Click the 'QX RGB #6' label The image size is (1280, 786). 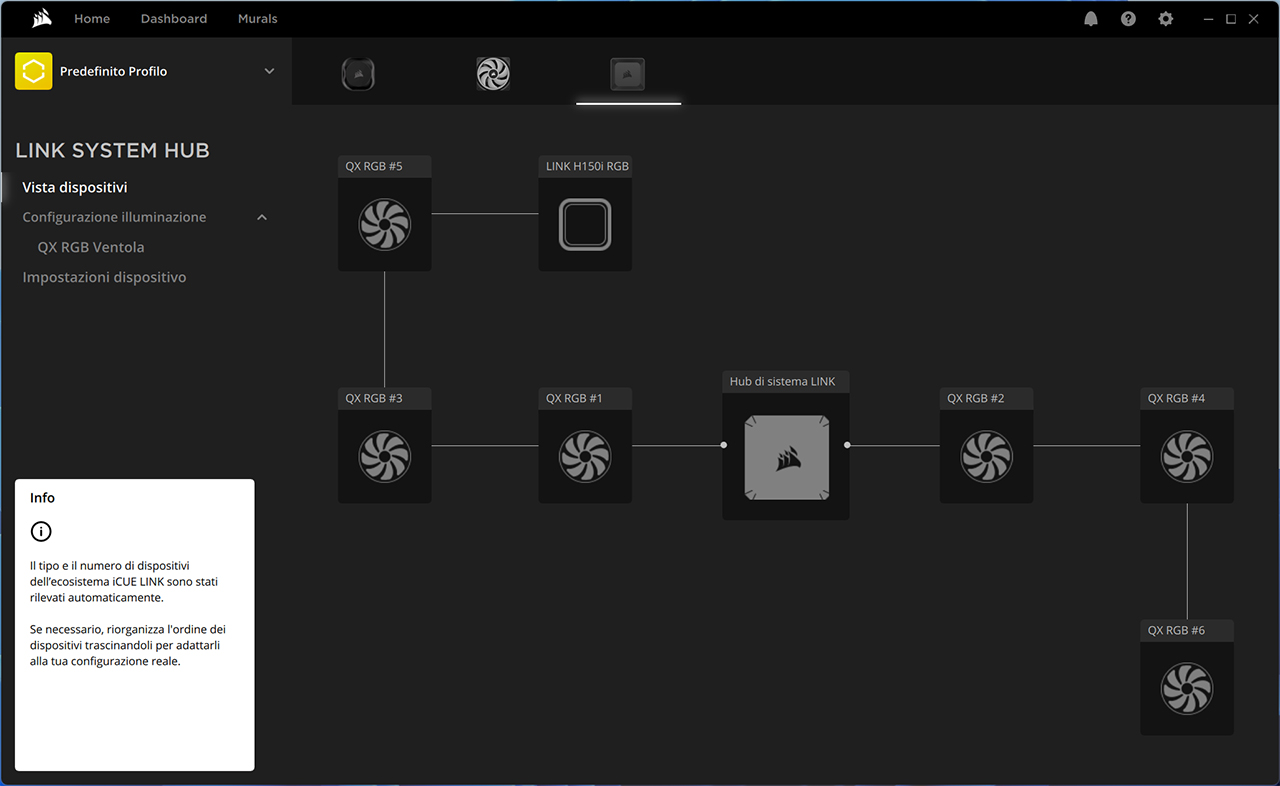click(x=1176, y=631)
